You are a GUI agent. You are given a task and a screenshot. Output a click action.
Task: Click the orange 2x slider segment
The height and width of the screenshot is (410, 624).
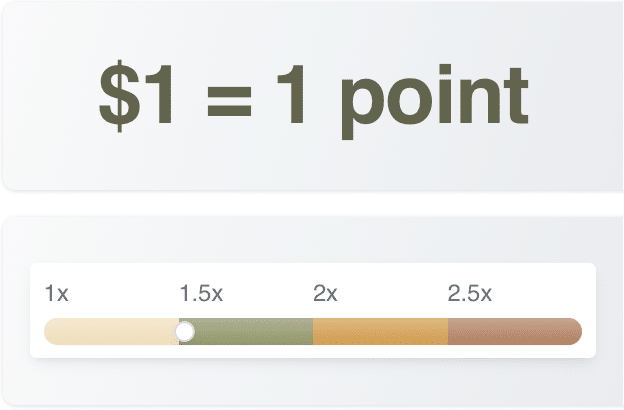[380, 331]
